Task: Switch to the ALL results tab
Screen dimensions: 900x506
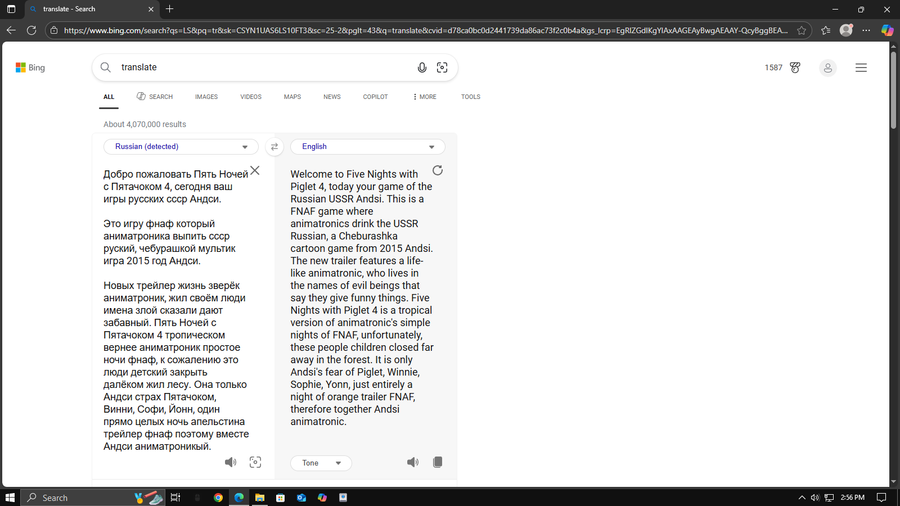Action: pyautogui.click(x=108, y=97)
